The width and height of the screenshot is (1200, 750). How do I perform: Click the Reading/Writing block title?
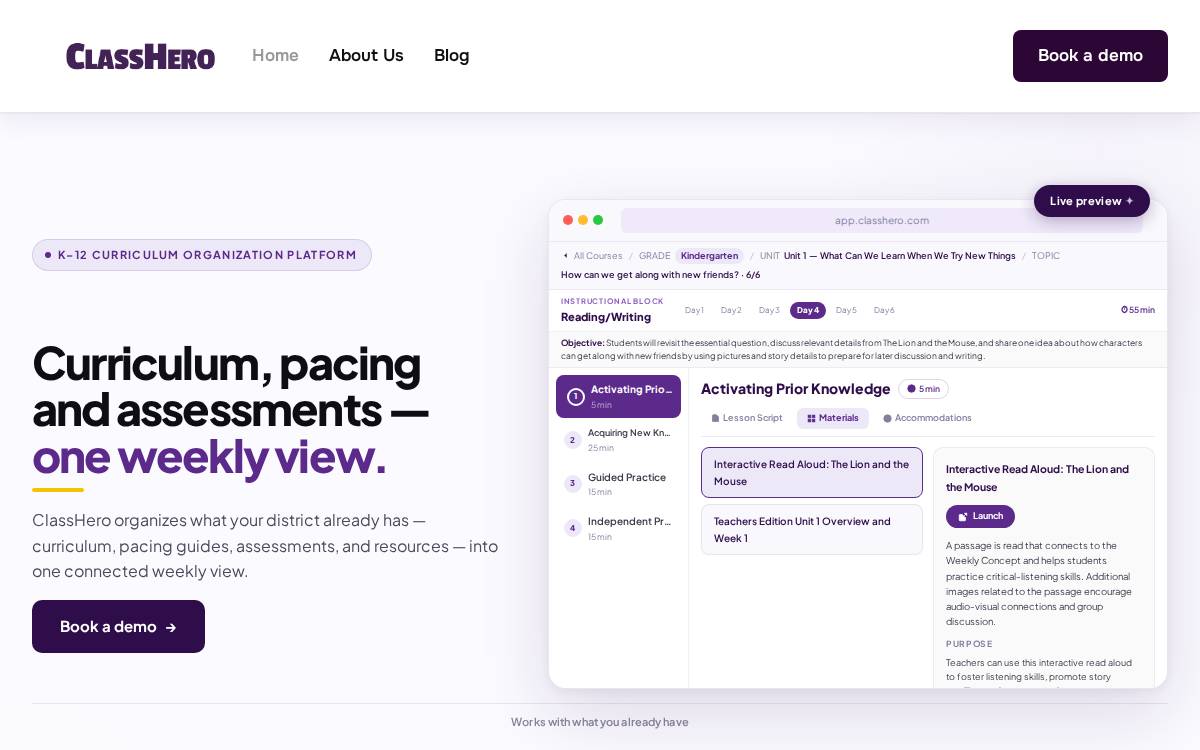click(606, 317)
